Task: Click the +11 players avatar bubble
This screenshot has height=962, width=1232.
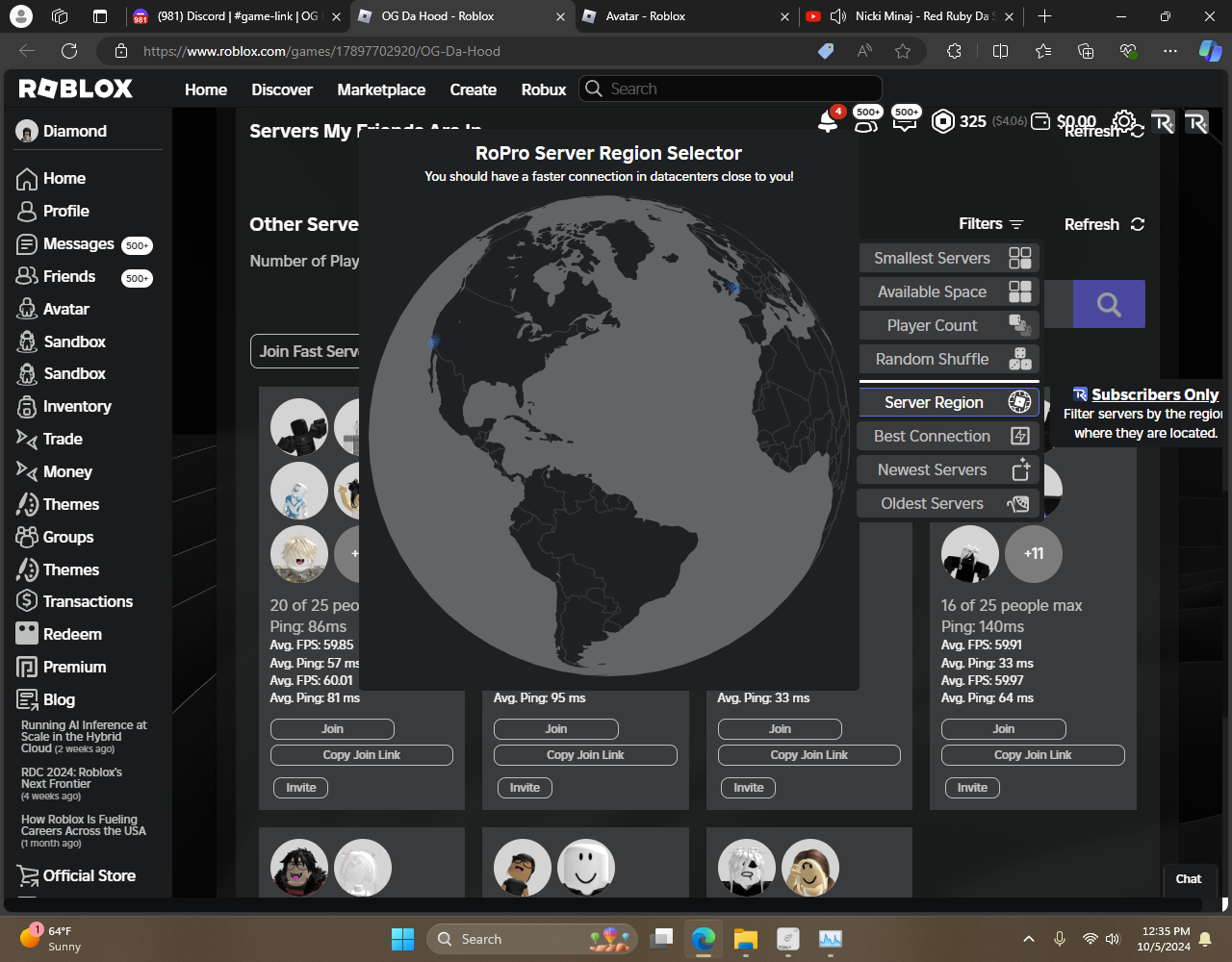Action: tap(1034, 554)
